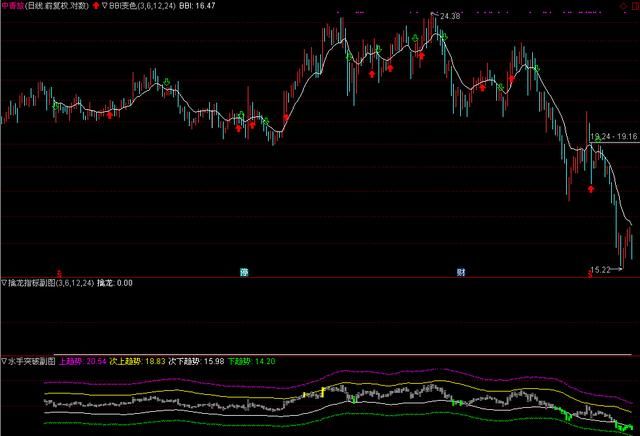The image size is (640, 436).
Task: Click the red buy arrow under the 19.24 candle
Action: (591, 189)
